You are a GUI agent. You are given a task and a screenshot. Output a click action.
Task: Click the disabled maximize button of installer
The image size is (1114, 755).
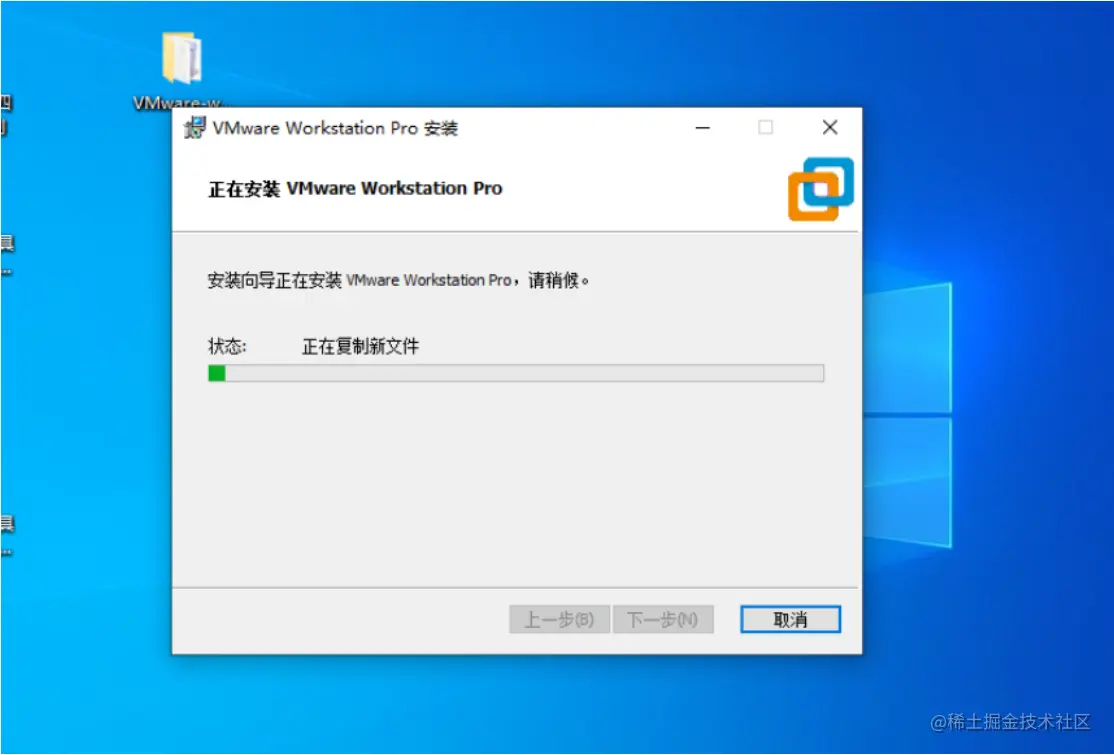[765, 128]
